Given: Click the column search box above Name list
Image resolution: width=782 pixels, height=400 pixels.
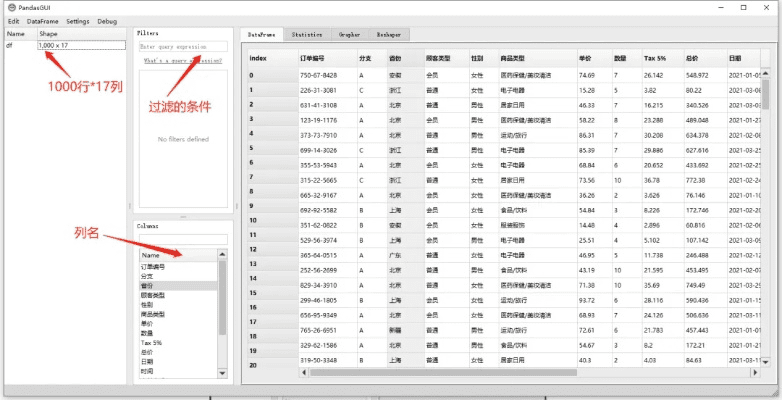Looking at the screenshot, I should pyautogui.click(x=182, y=238).
